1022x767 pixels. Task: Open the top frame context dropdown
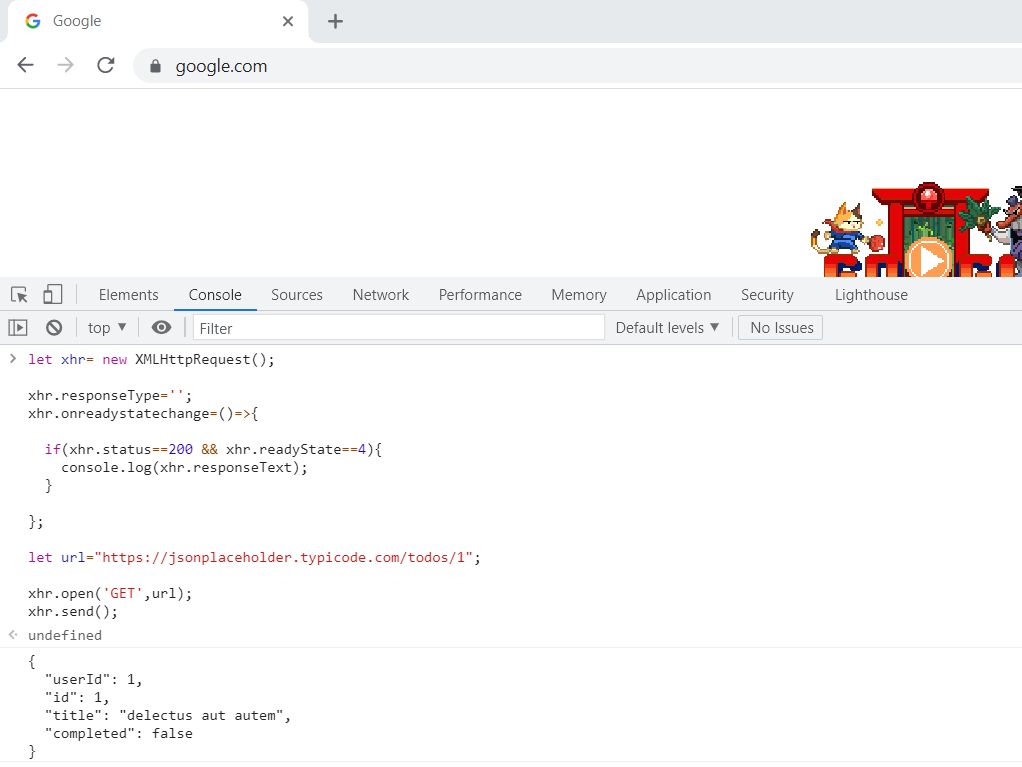(104, 327)
